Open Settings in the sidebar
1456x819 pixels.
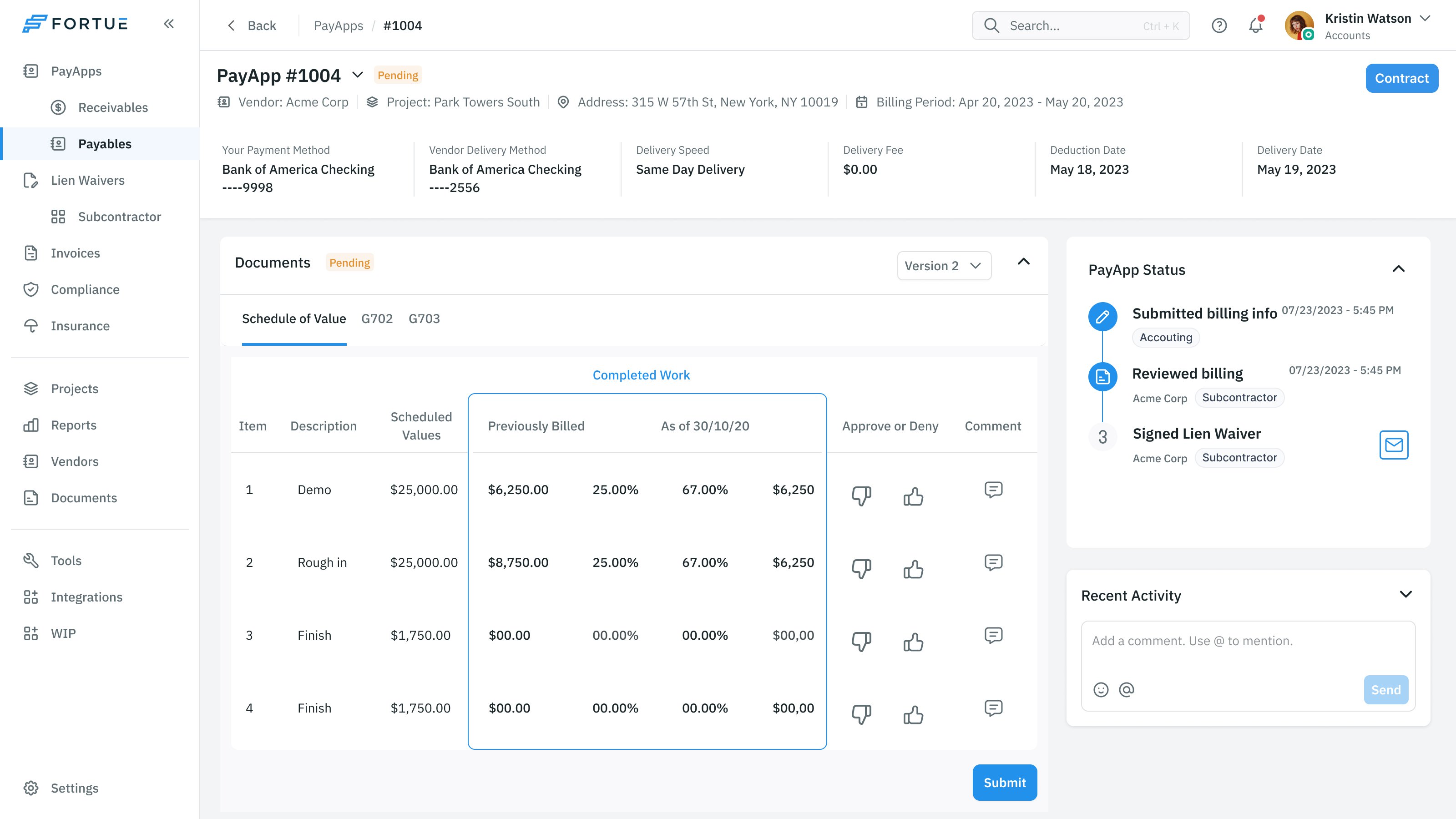pos(74,788)
